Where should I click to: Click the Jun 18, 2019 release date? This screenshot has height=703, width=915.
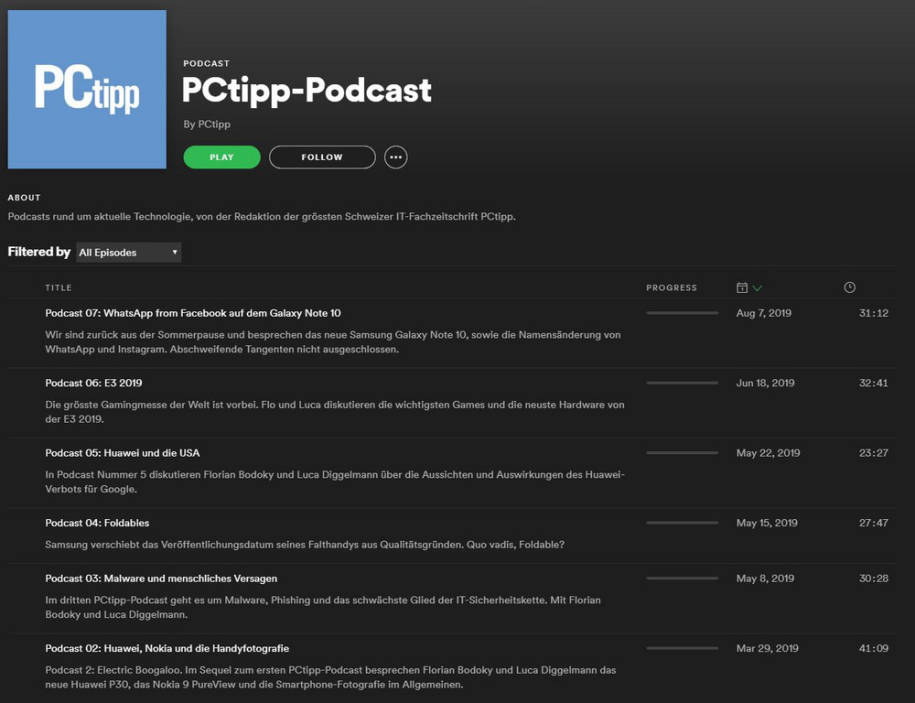coord(766,383)
